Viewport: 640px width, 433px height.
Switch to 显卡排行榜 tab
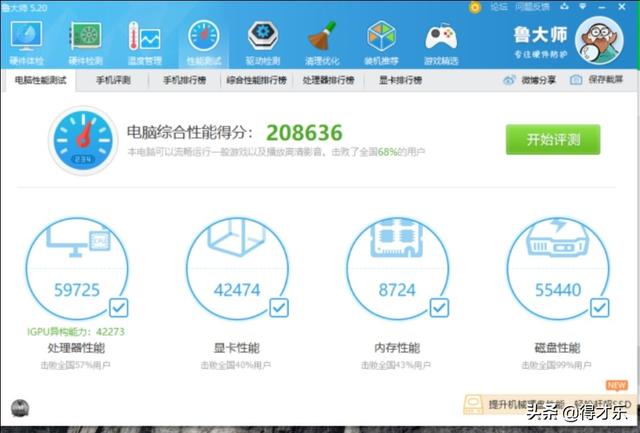click(x=400, y=80)
